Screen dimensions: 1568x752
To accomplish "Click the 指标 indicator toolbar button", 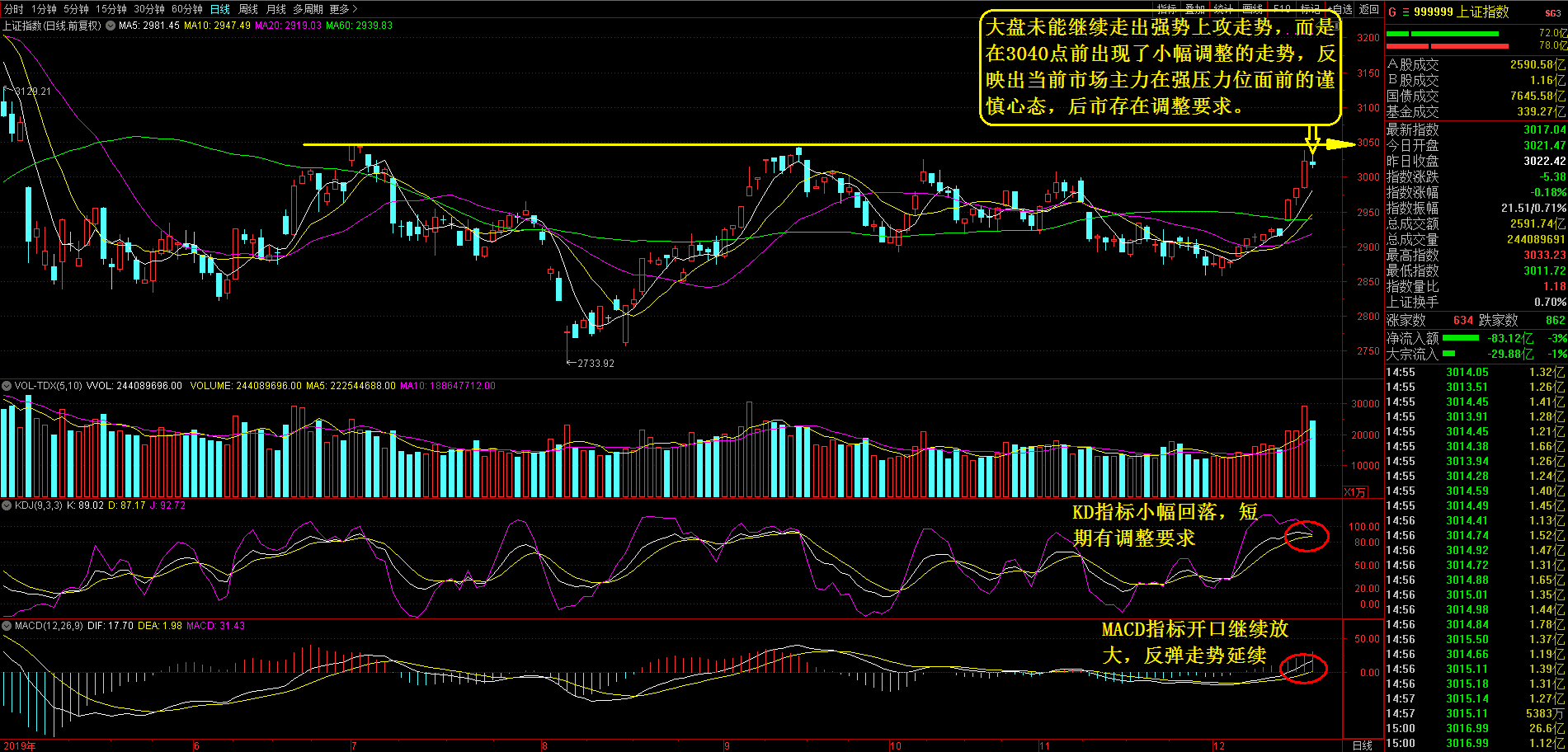I will click(1166, 9).
